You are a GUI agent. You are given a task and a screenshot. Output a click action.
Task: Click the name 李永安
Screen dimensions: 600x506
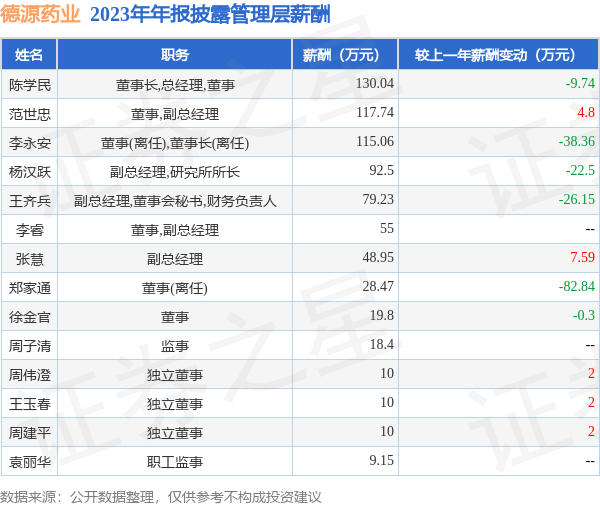pos(30,143)
